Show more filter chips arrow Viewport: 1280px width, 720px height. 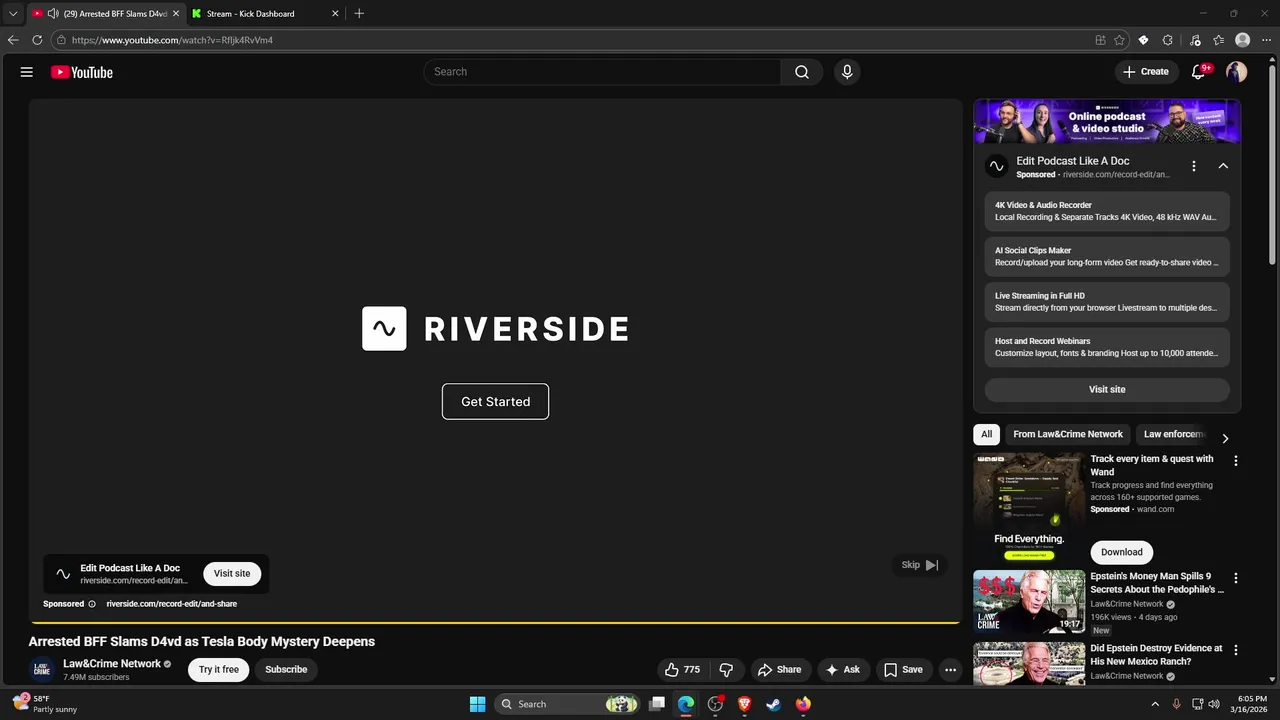[x=1225, y=438]
